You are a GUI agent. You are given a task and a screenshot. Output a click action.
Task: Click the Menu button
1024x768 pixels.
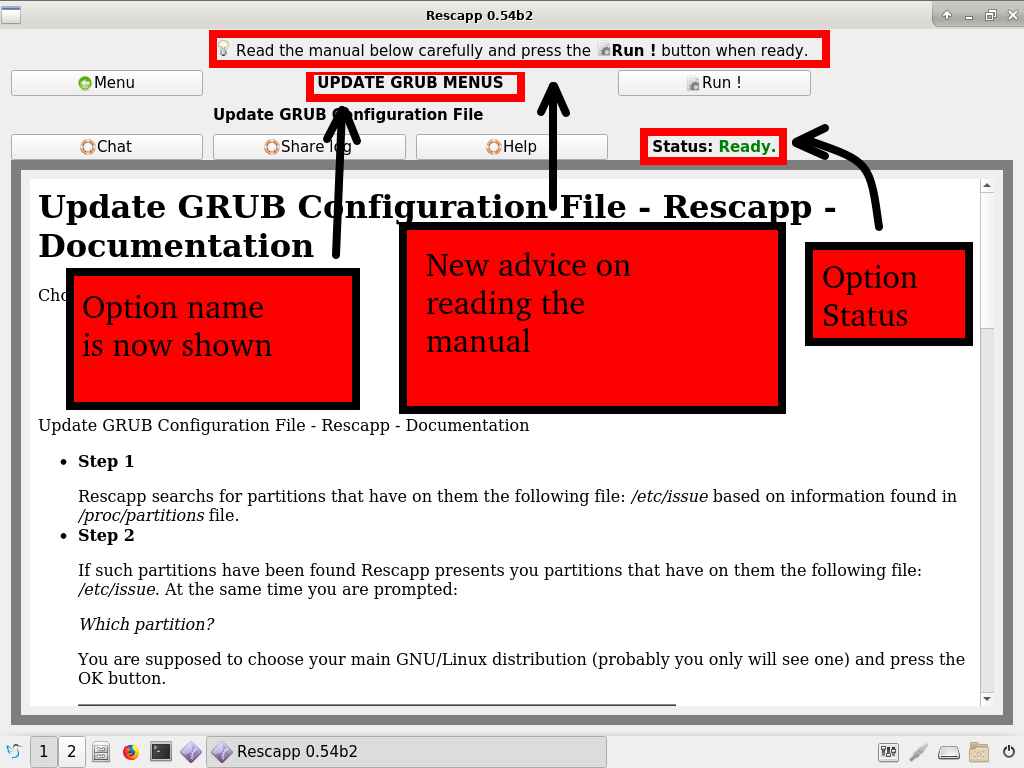pyautogui.click(x=107, y=83)
